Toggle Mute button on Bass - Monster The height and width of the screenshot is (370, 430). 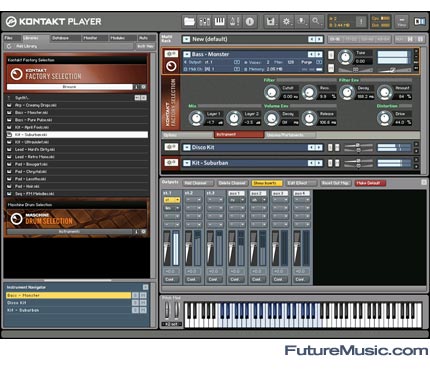tap(331, 68)
